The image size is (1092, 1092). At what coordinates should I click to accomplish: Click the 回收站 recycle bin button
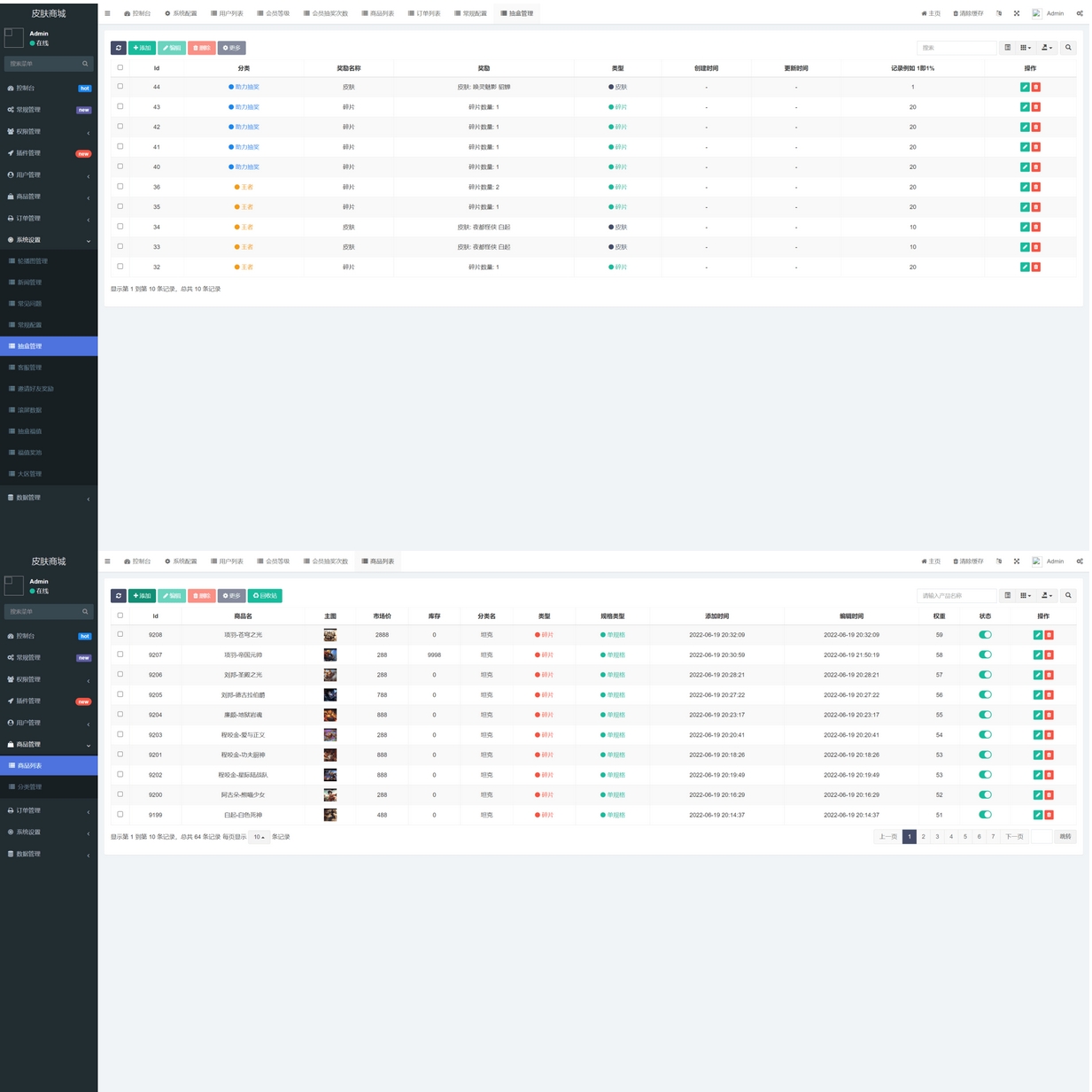[x=265, y=596]
